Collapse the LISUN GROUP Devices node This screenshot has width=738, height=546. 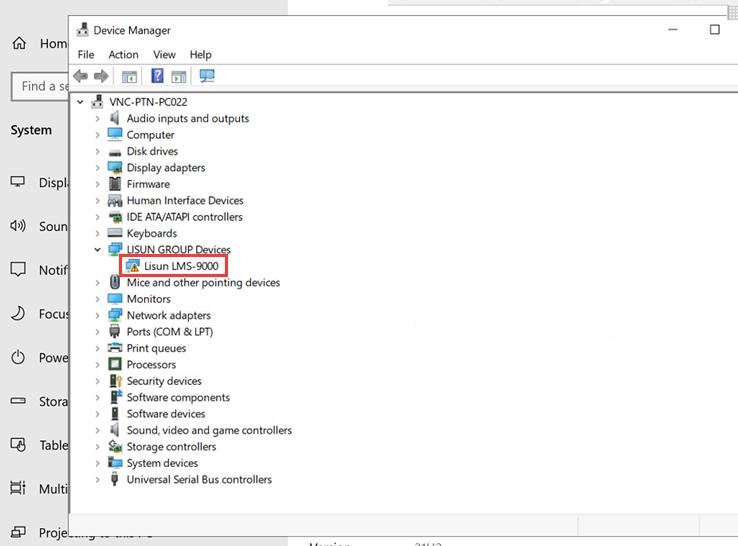pyautogui.click(x=97, y=250)
